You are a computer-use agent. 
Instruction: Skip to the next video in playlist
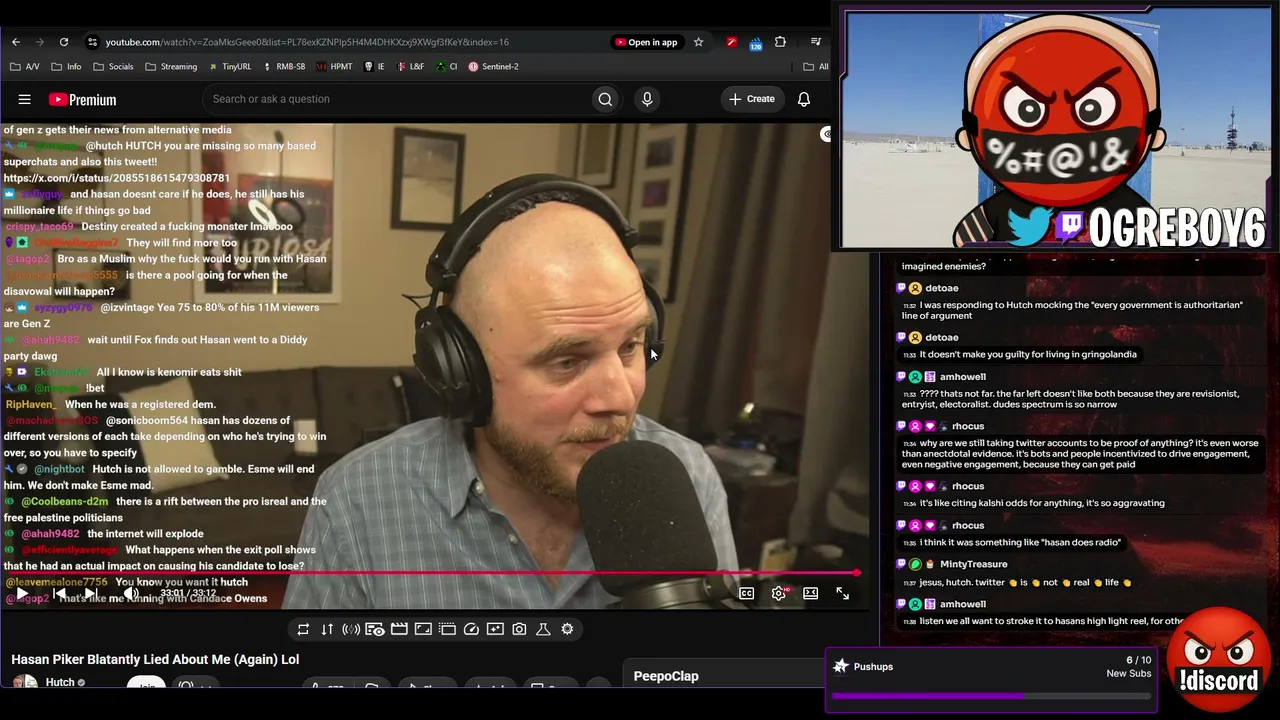[x=91, y=593]
